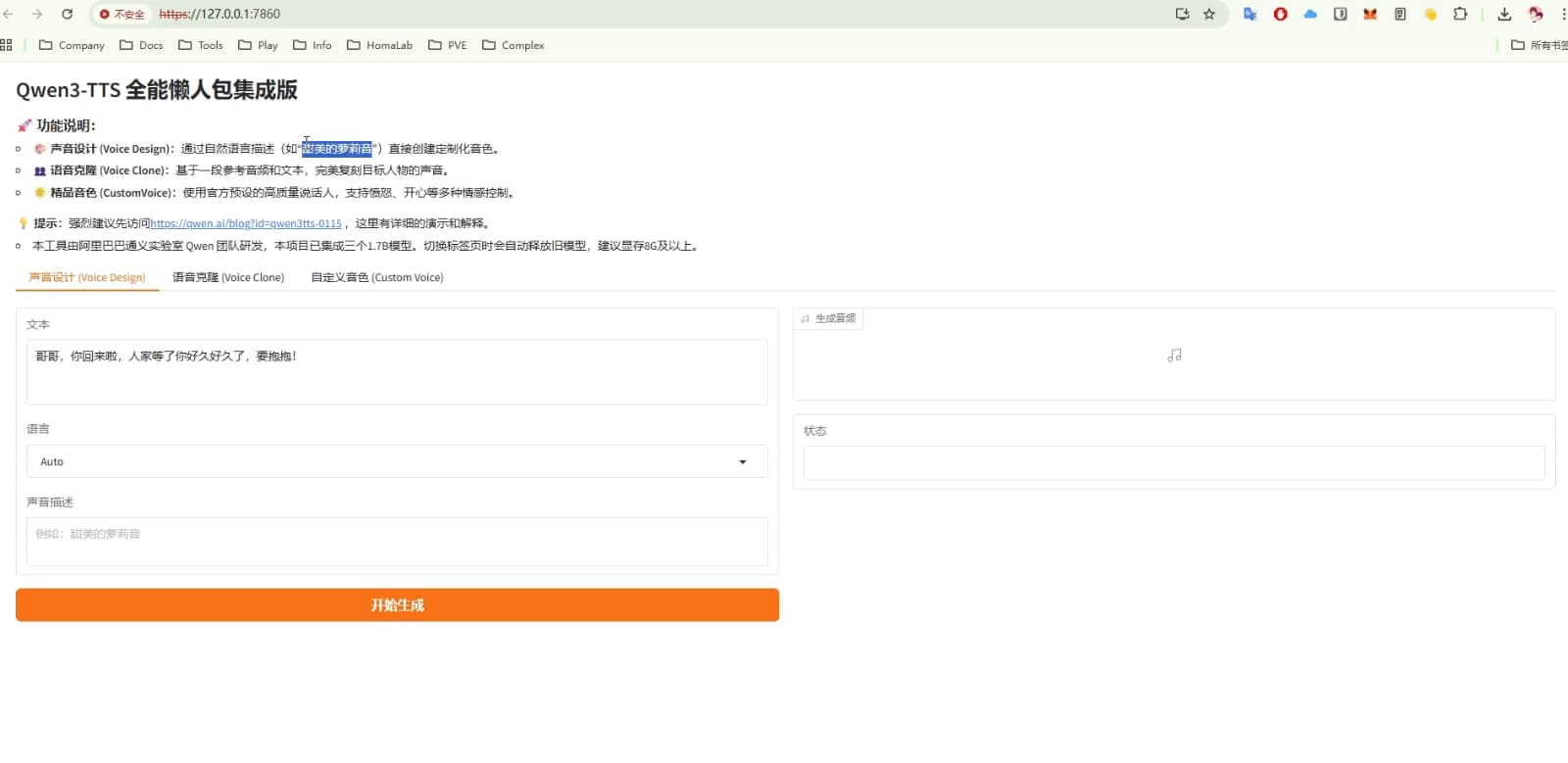Open the MetaMask fox extension
The height and width of the screenshot is (763, 1568).
1370,14
